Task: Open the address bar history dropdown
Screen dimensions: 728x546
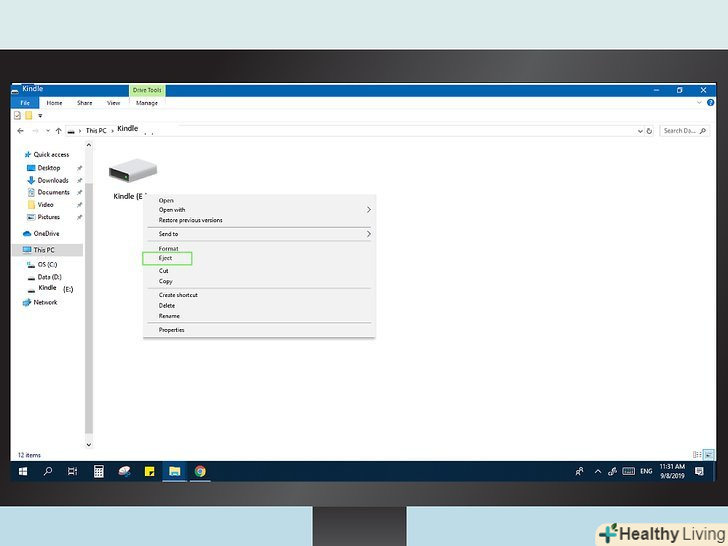Action: (x=640, y=131)
